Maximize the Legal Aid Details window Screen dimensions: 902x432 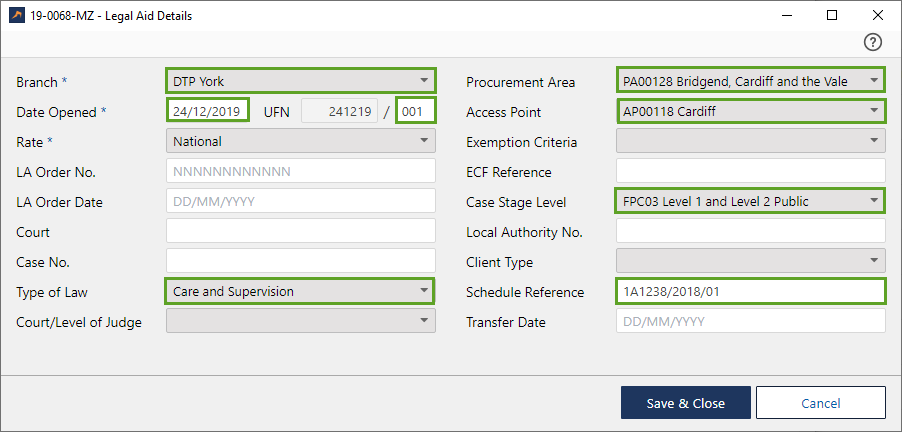click(831, 16)
